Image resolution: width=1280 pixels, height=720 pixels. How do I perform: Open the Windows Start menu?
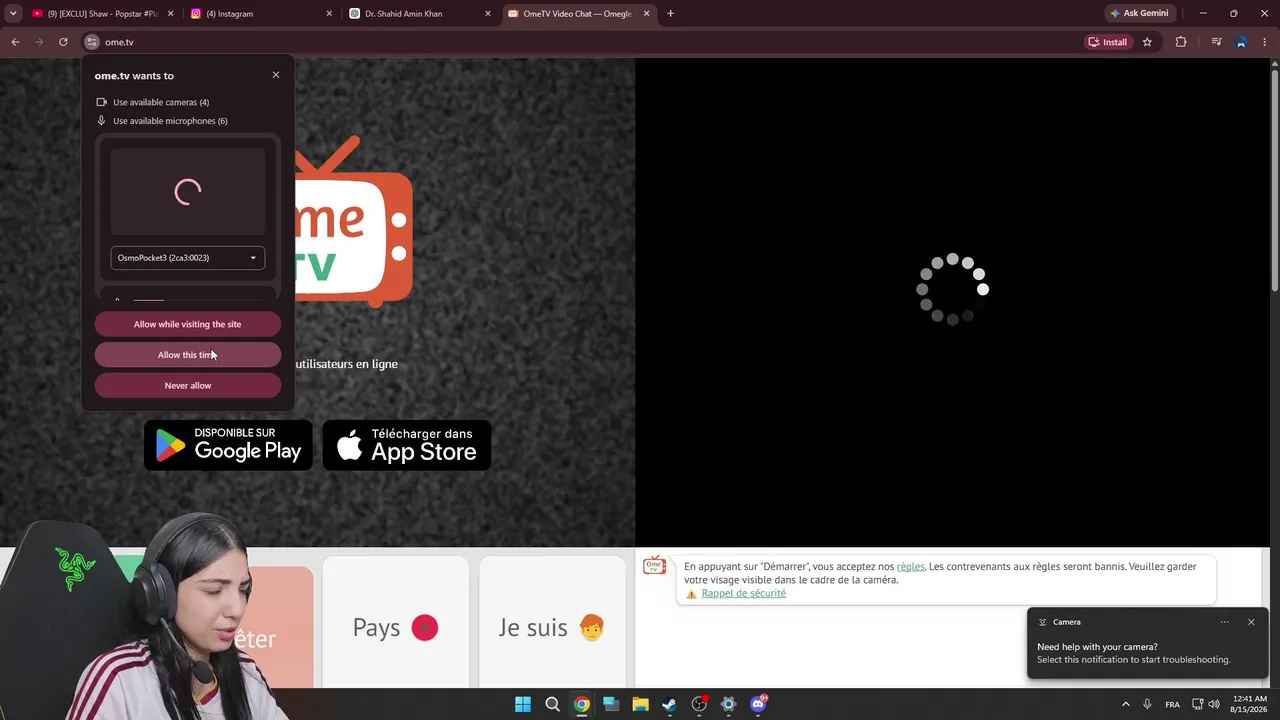coord(523,704)
